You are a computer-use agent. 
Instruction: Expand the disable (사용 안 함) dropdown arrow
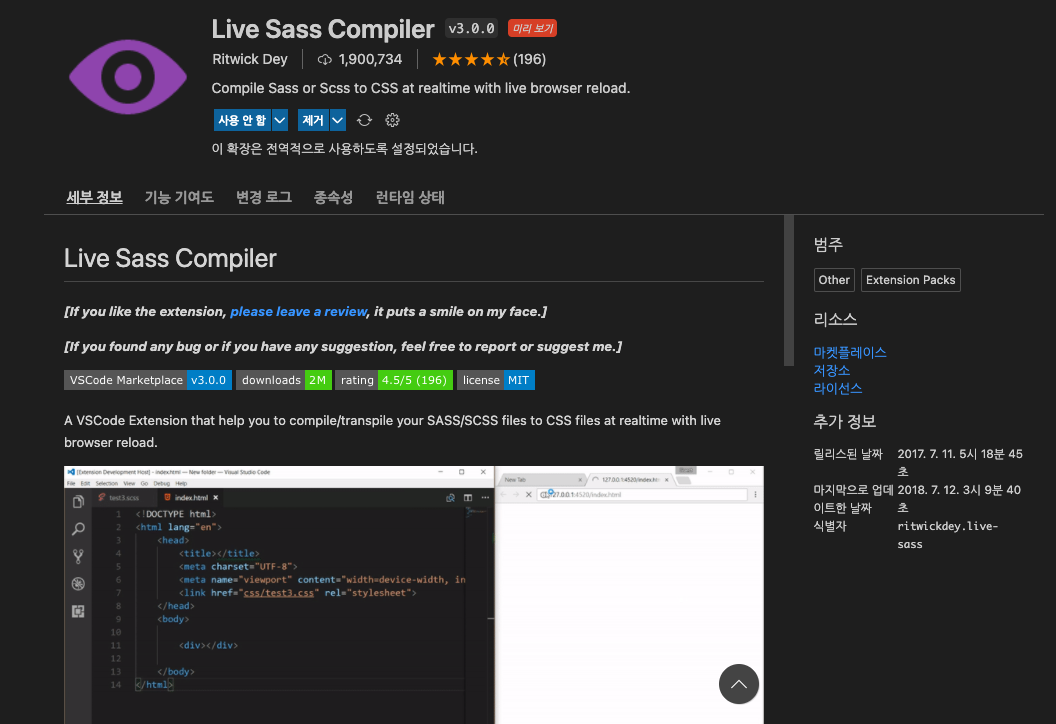coord(279,120)
